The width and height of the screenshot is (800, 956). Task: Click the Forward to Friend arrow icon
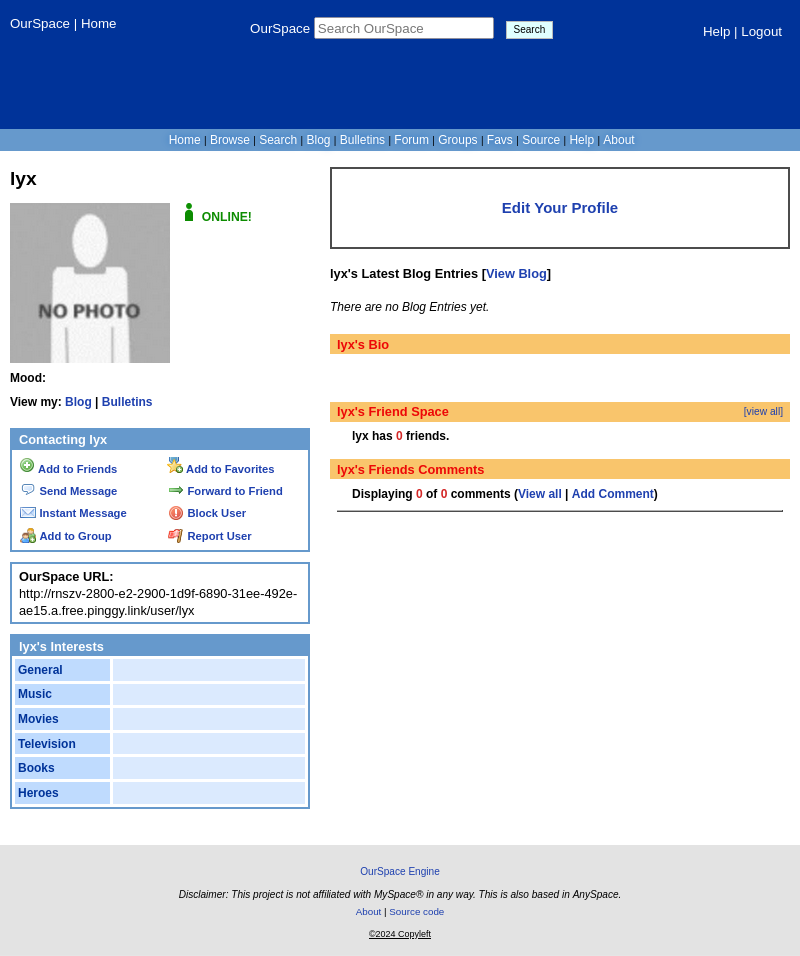176,490
